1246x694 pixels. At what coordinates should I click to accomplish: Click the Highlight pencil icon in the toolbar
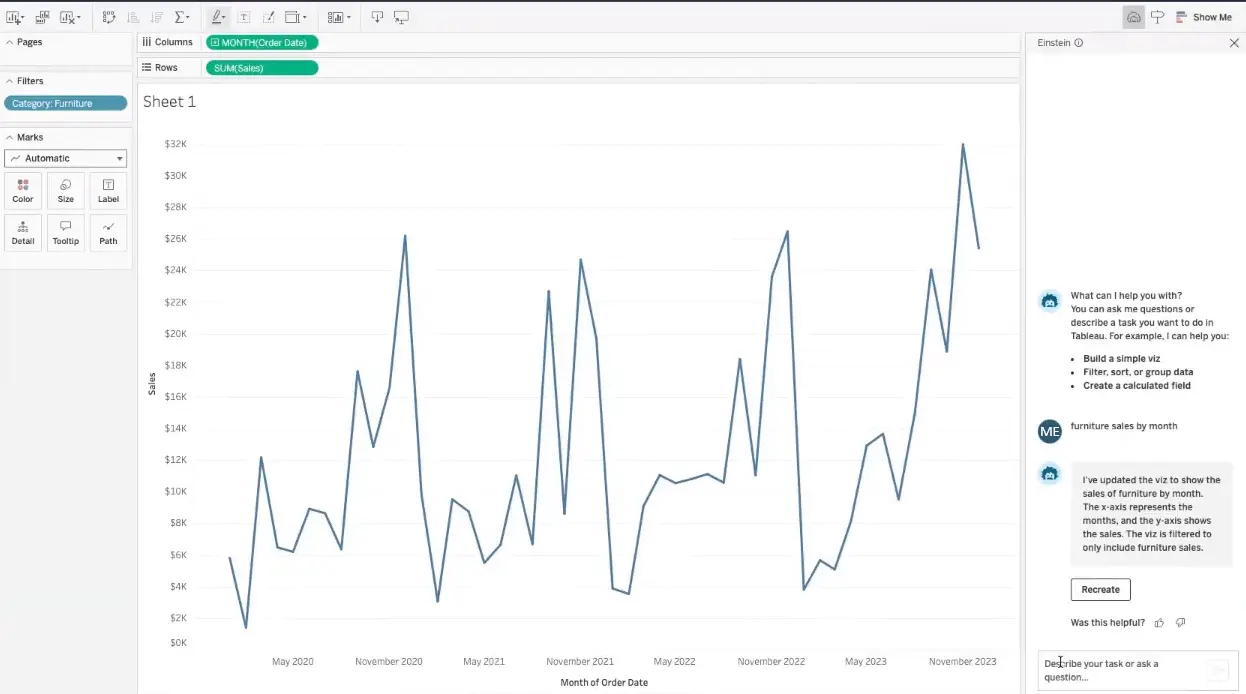(218, 17)
